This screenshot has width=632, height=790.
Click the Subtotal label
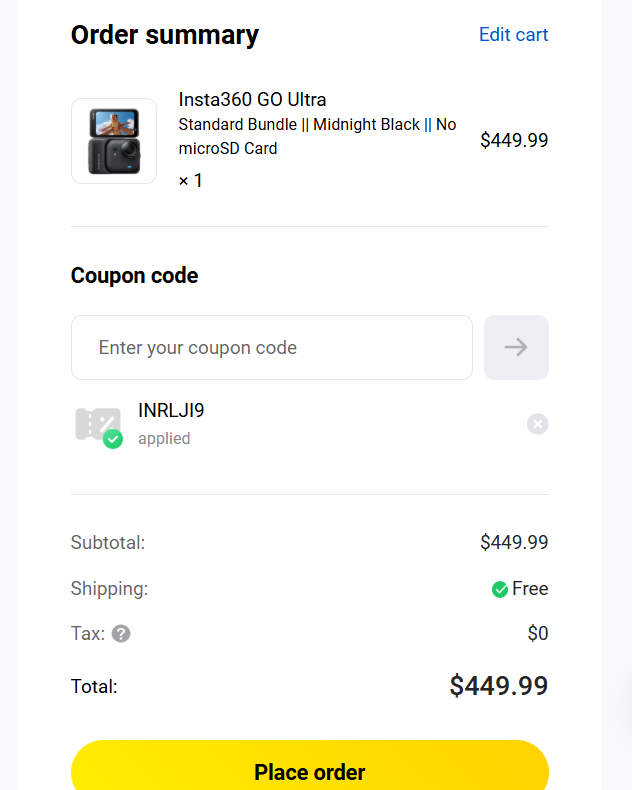click(108, 543)
